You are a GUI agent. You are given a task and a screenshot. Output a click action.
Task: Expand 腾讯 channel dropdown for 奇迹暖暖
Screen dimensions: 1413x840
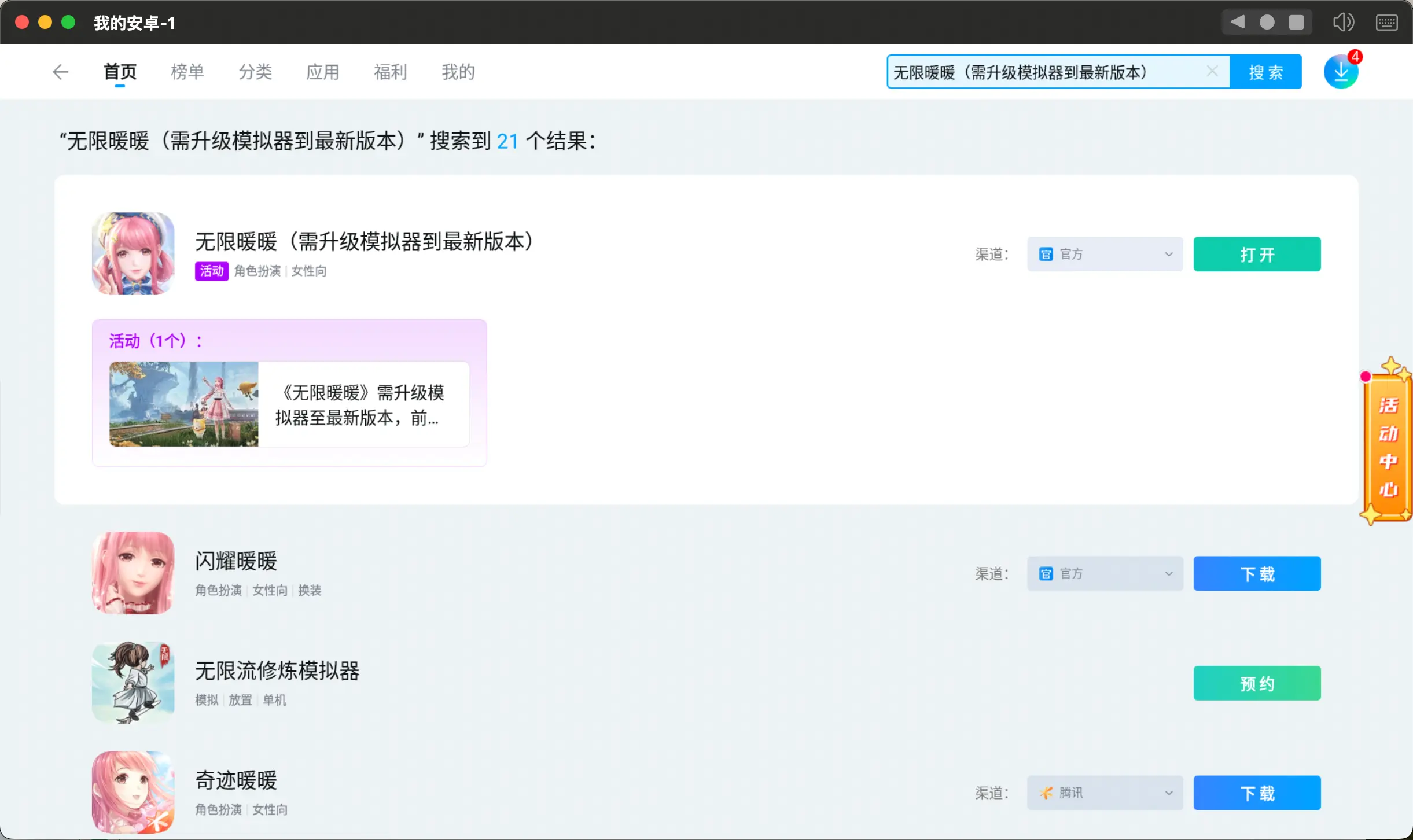tap(1105, 793)
